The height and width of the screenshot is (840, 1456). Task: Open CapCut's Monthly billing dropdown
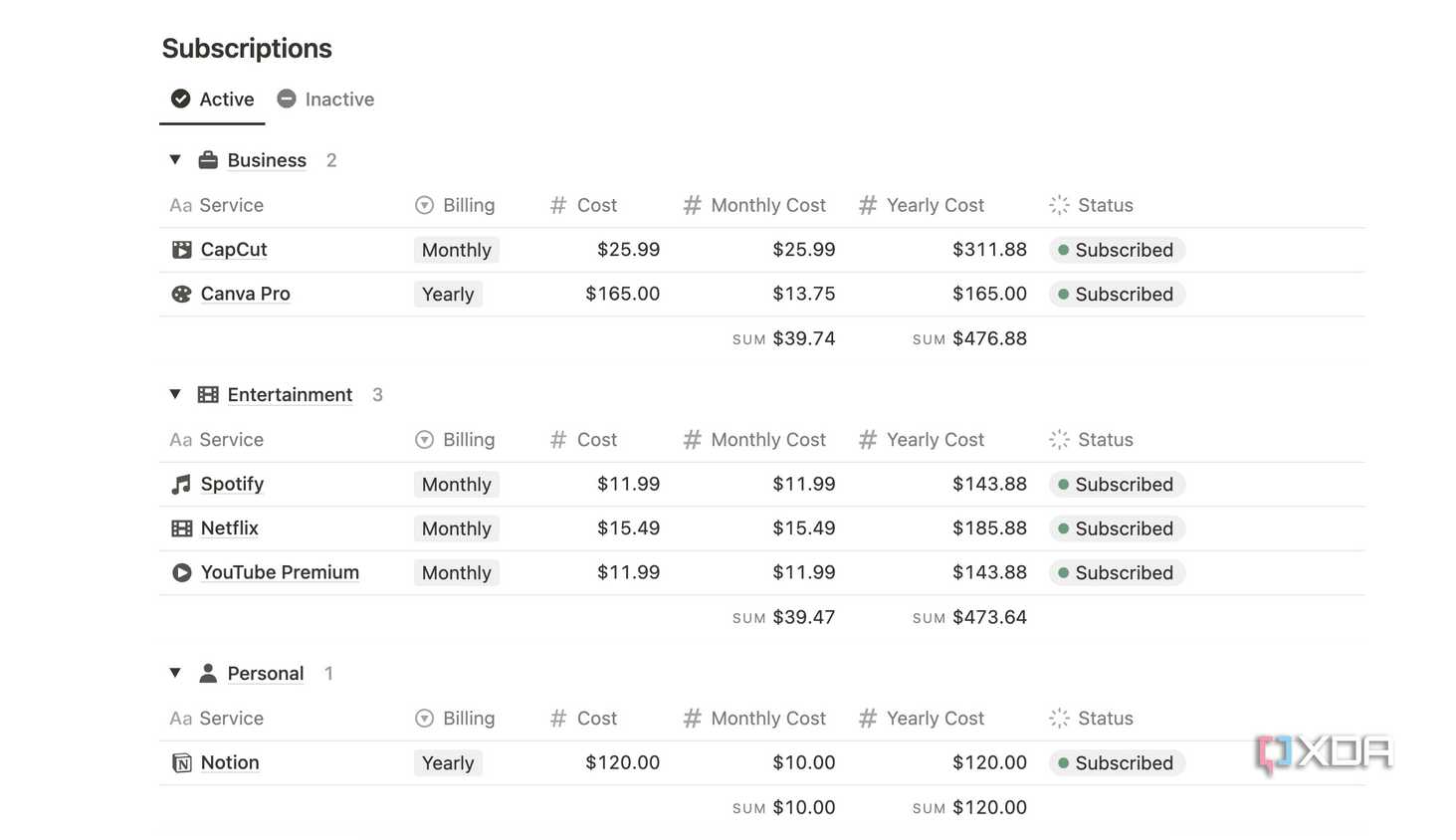click(x=457, y=250)
